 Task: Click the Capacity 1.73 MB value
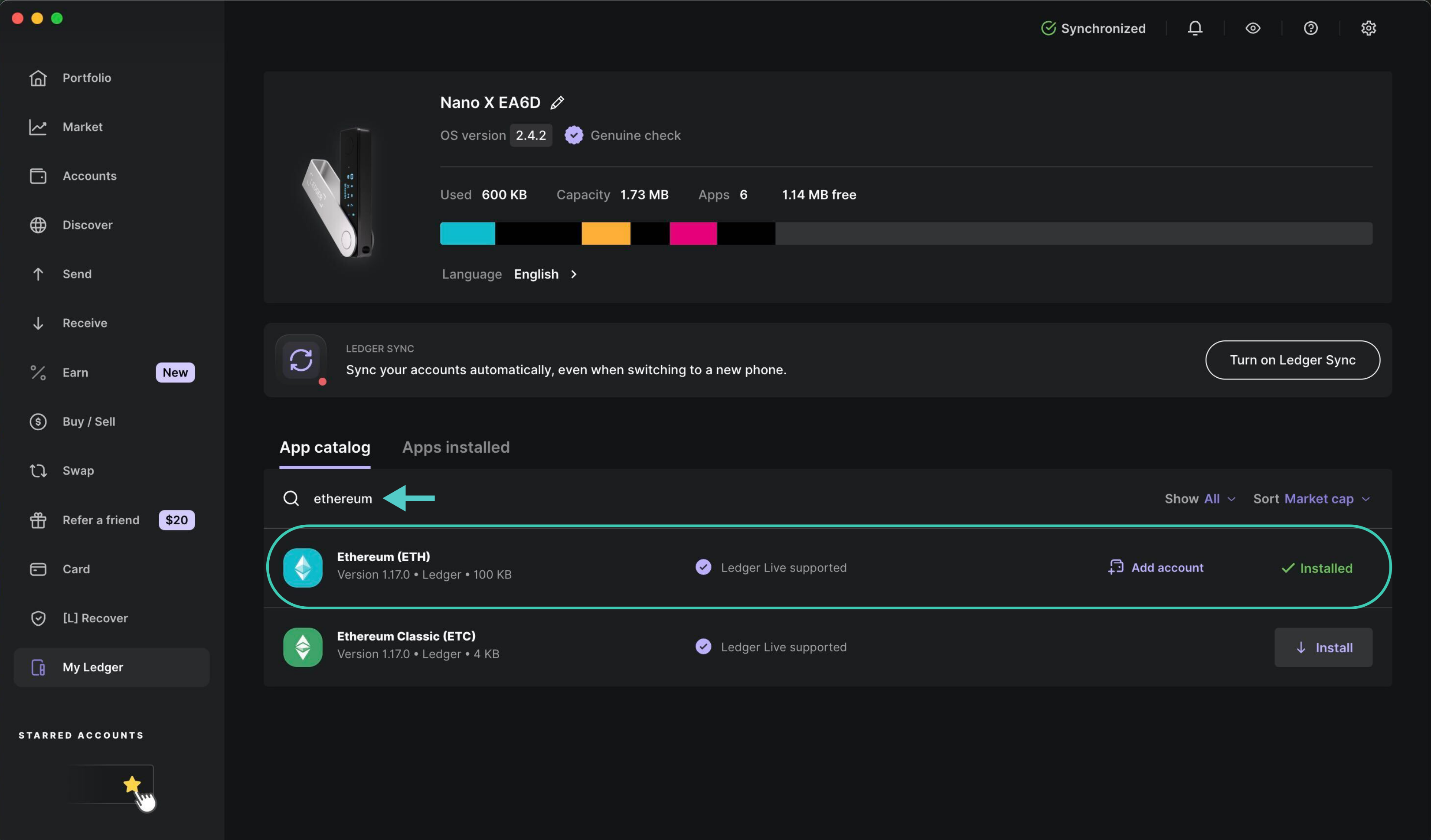point(644,195)
